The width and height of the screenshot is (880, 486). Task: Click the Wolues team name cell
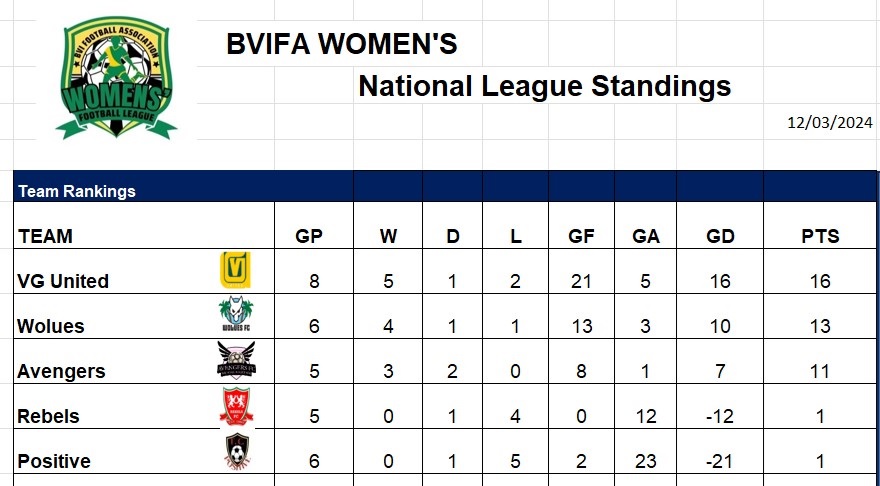pos(144,317)
